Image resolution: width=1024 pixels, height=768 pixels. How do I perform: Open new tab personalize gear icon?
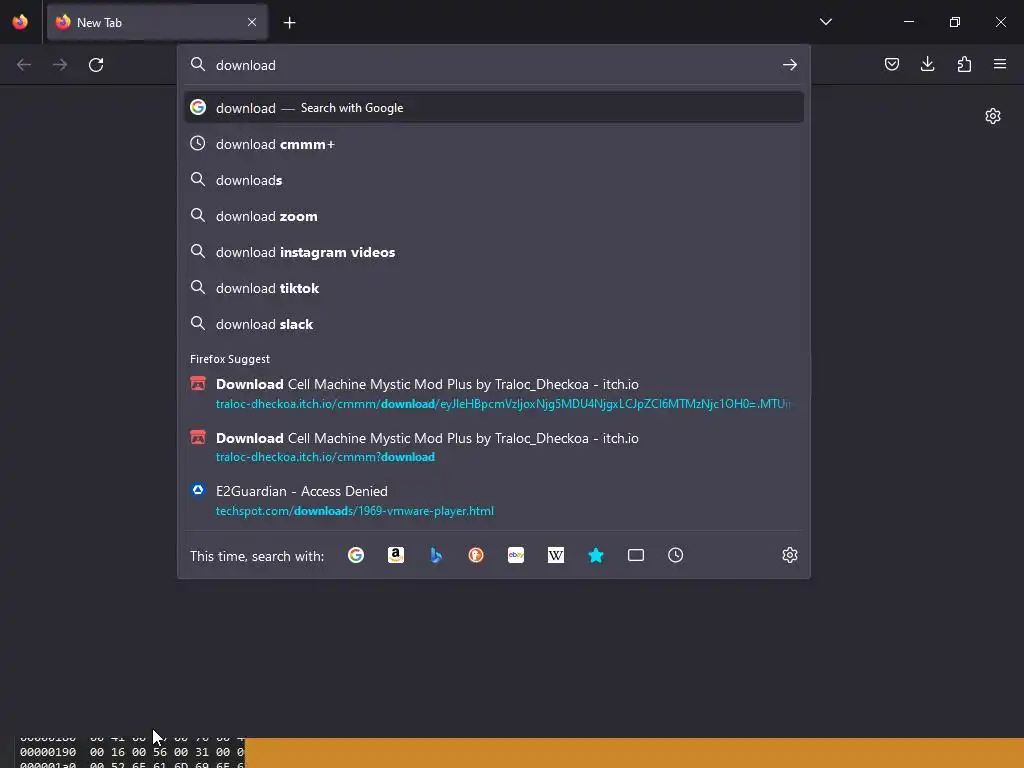click(x=993, y=116)
